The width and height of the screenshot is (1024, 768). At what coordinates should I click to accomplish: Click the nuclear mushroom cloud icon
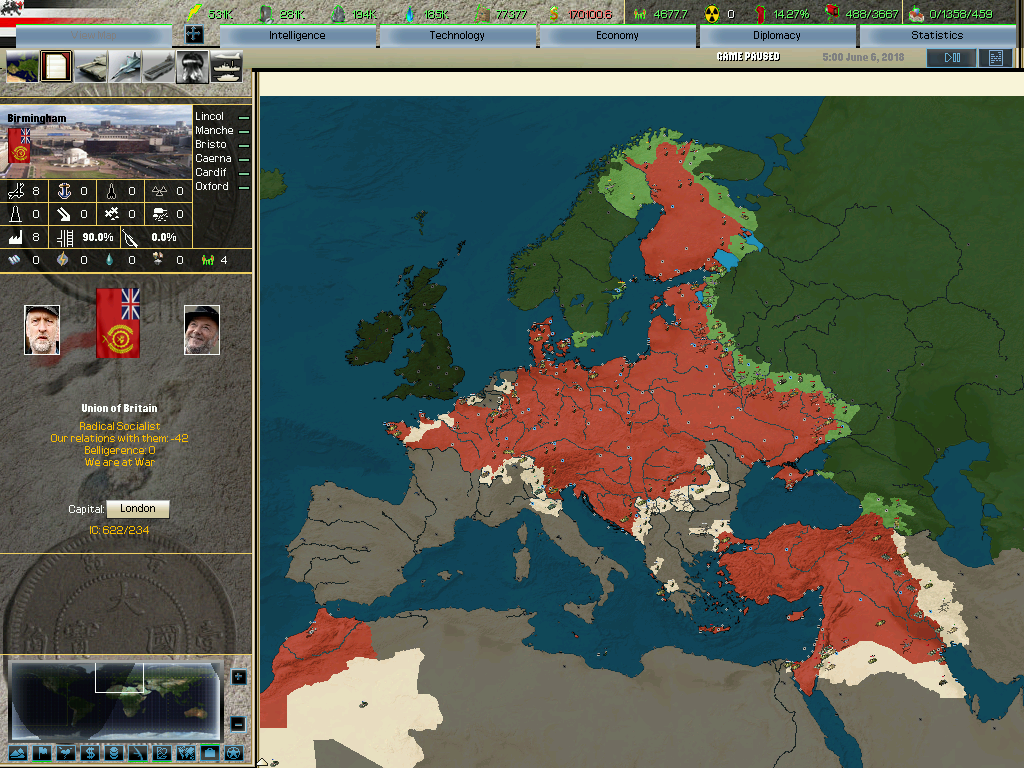(x=192, y=67)
